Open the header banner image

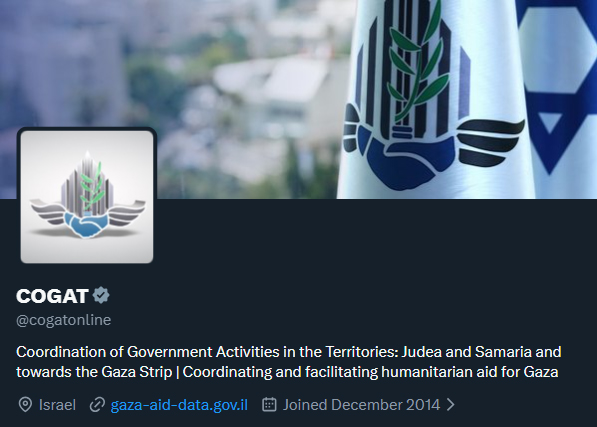pyautogui.click(x=298, y=99)
